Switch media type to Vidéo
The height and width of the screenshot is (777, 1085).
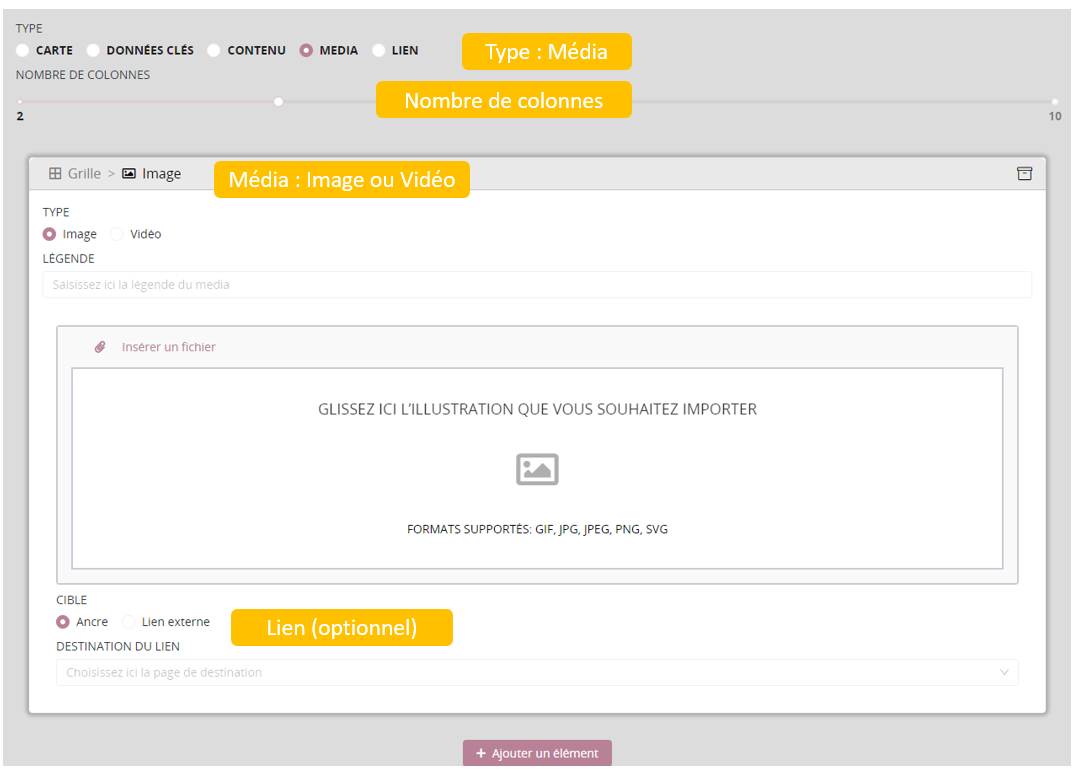coord(117,234)
